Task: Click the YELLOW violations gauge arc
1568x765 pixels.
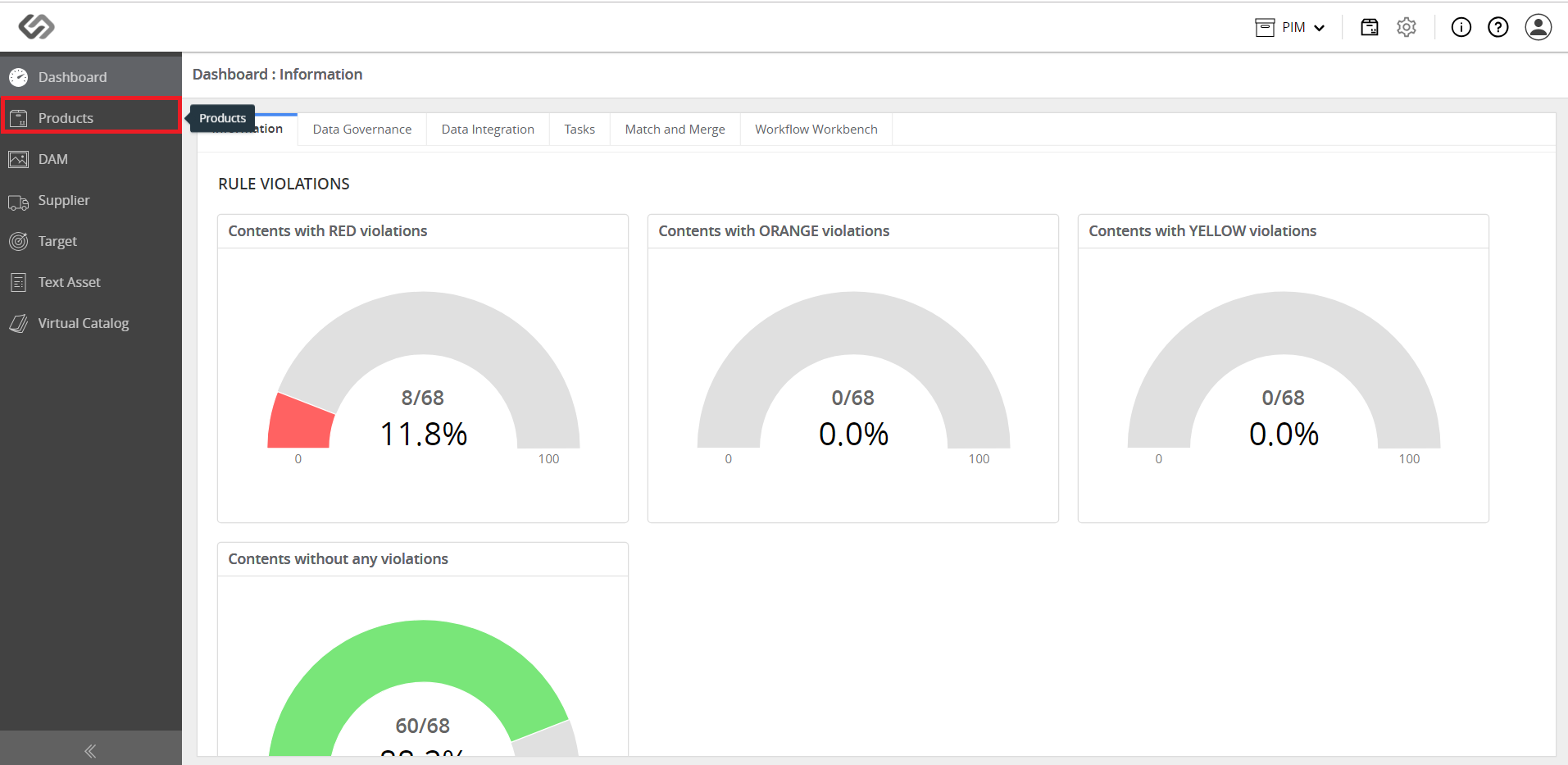Action: pyautogui.click(x=1284, y=323)
